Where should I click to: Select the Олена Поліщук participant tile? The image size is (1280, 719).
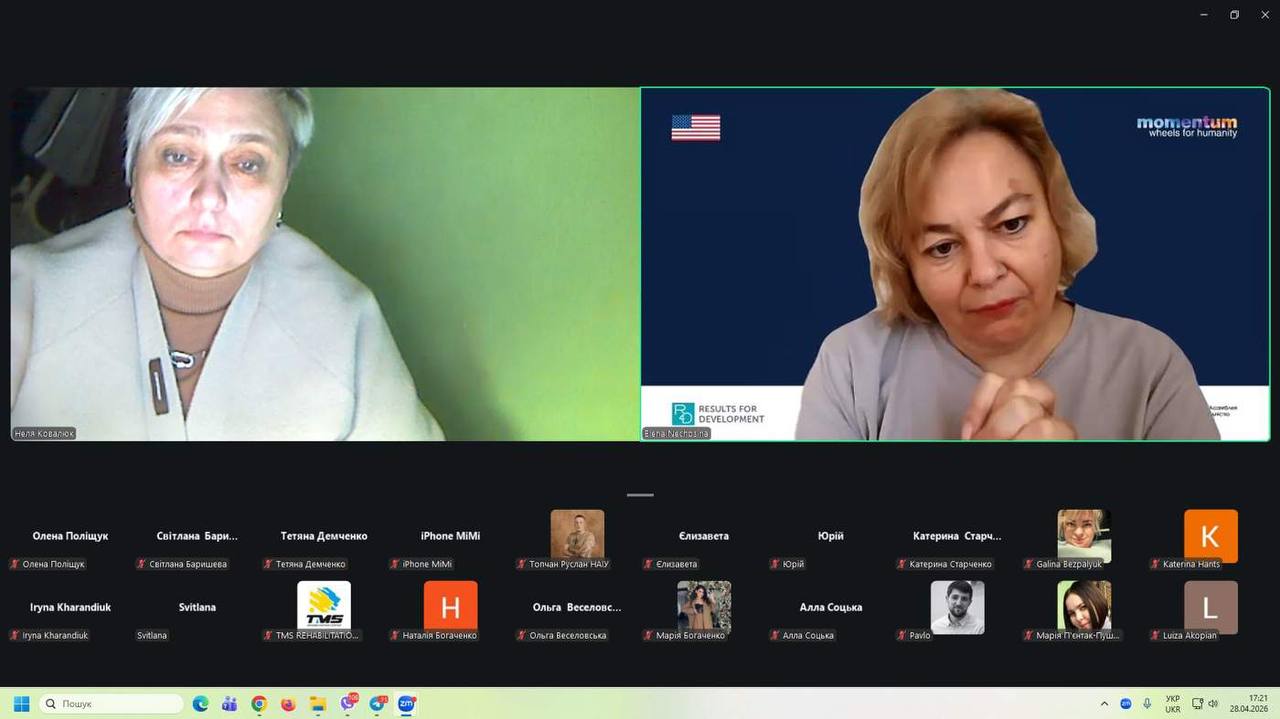click(70, 540)
